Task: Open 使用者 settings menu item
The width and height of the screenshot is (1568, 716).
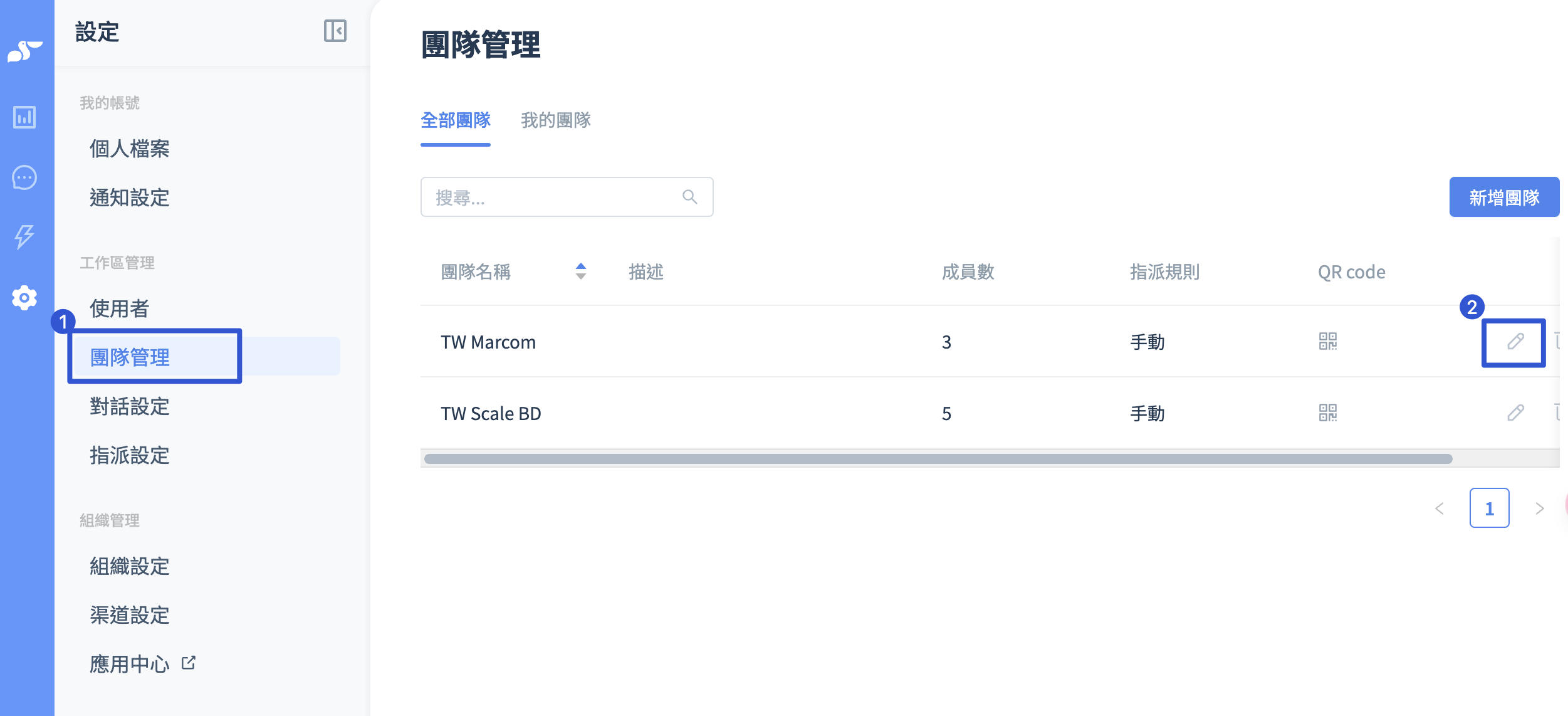Action: [120, 308]
